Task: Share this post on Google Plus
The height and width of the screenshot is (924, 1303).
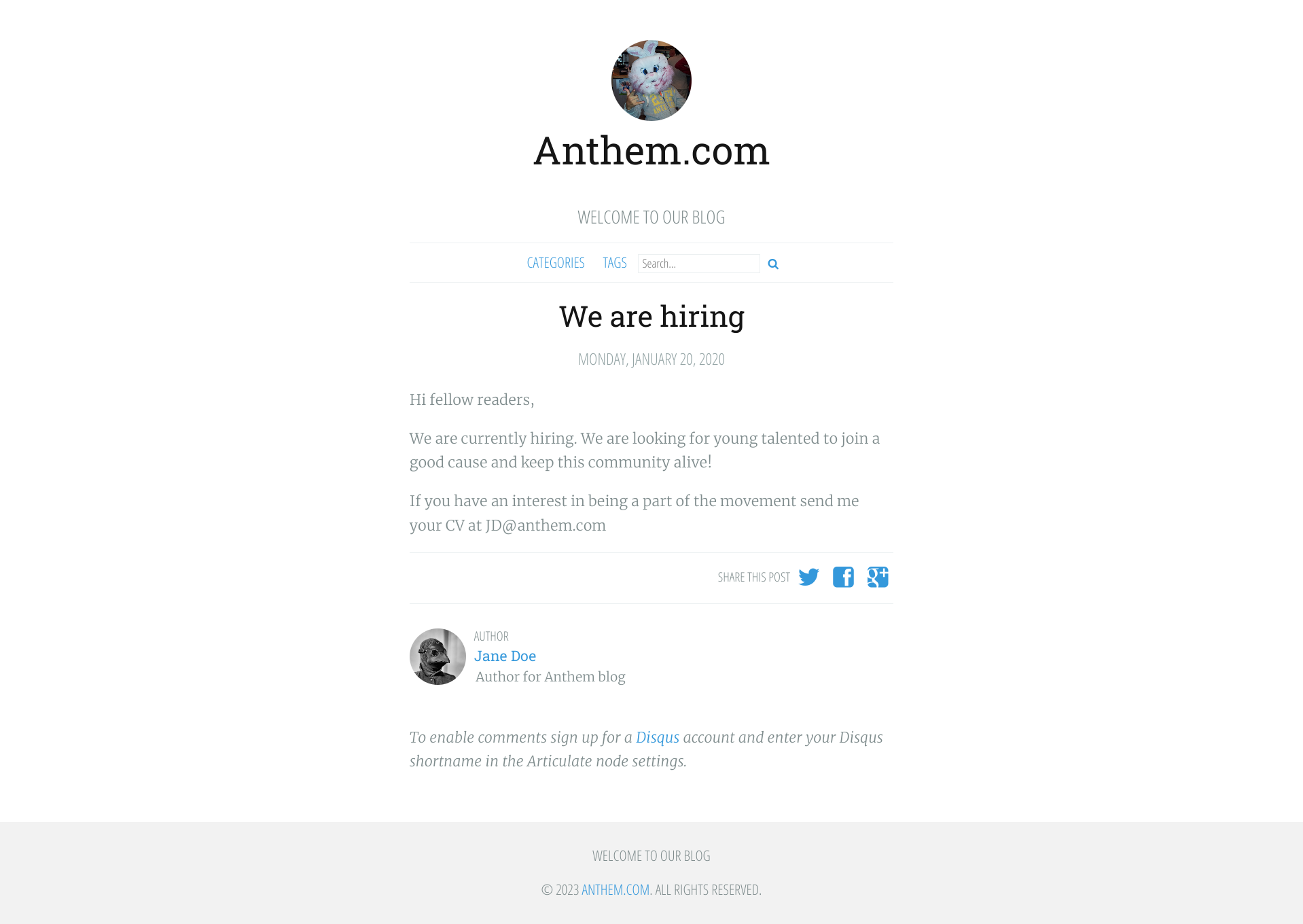Action: pos(878,577)
